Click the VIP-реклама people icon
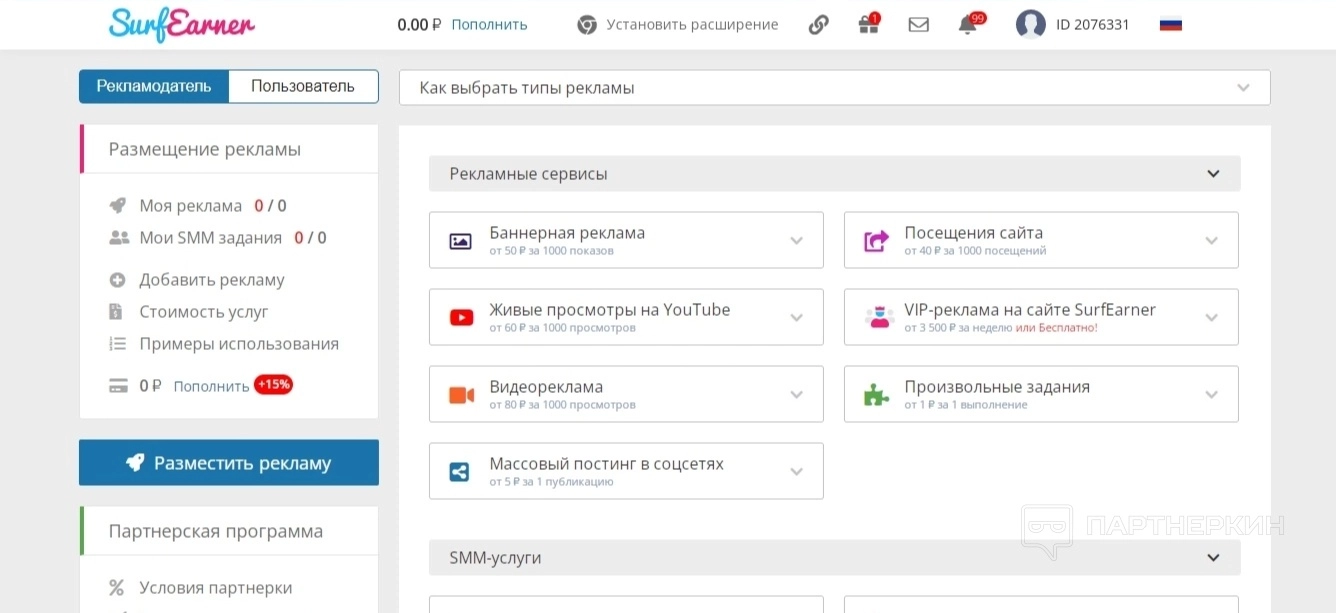 pyautogui.click(x=879, y=318)
